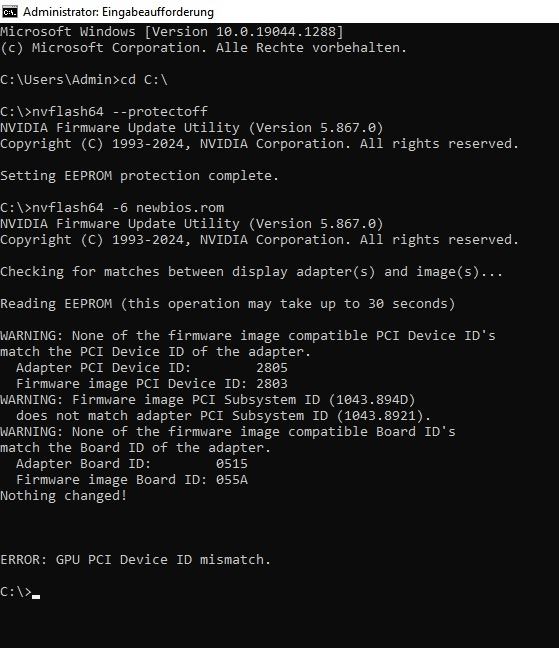Click Firmware image PCI Device ID value 2803
This screenshot has width=559, height=648.
pos(272,384)
